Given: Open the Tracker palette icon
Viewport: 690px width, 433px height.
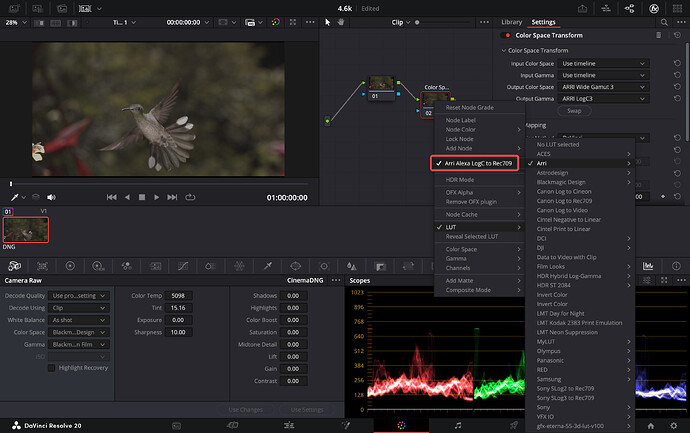Looking at the screenshot, I should tap(324, 266).
